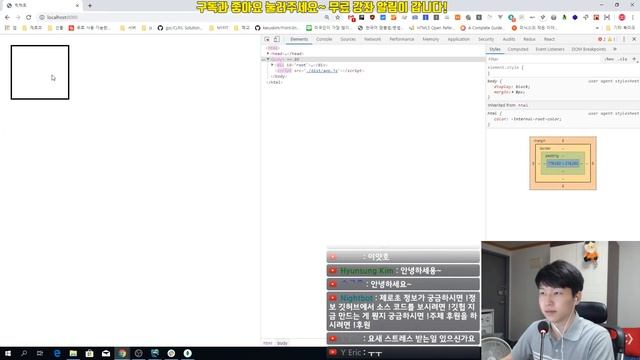The width and height of the screenshot is (640, 360).
Task: Toggle the .cls element classes panel
Action: (x=622, y=59)
